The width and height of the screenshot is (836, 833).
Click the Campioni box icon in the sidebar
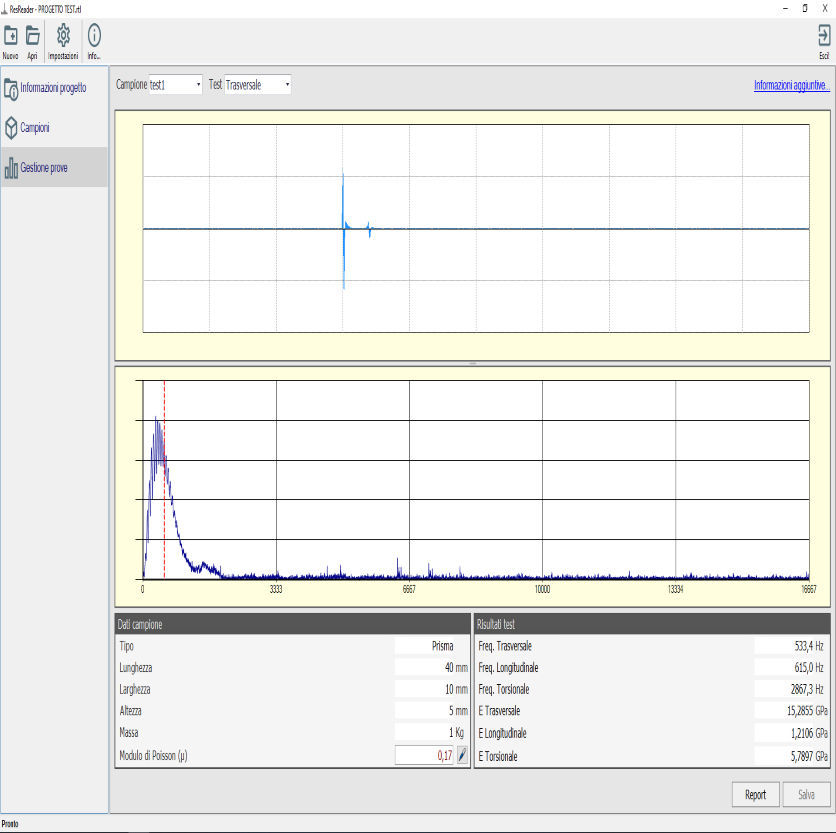point(11,127)
